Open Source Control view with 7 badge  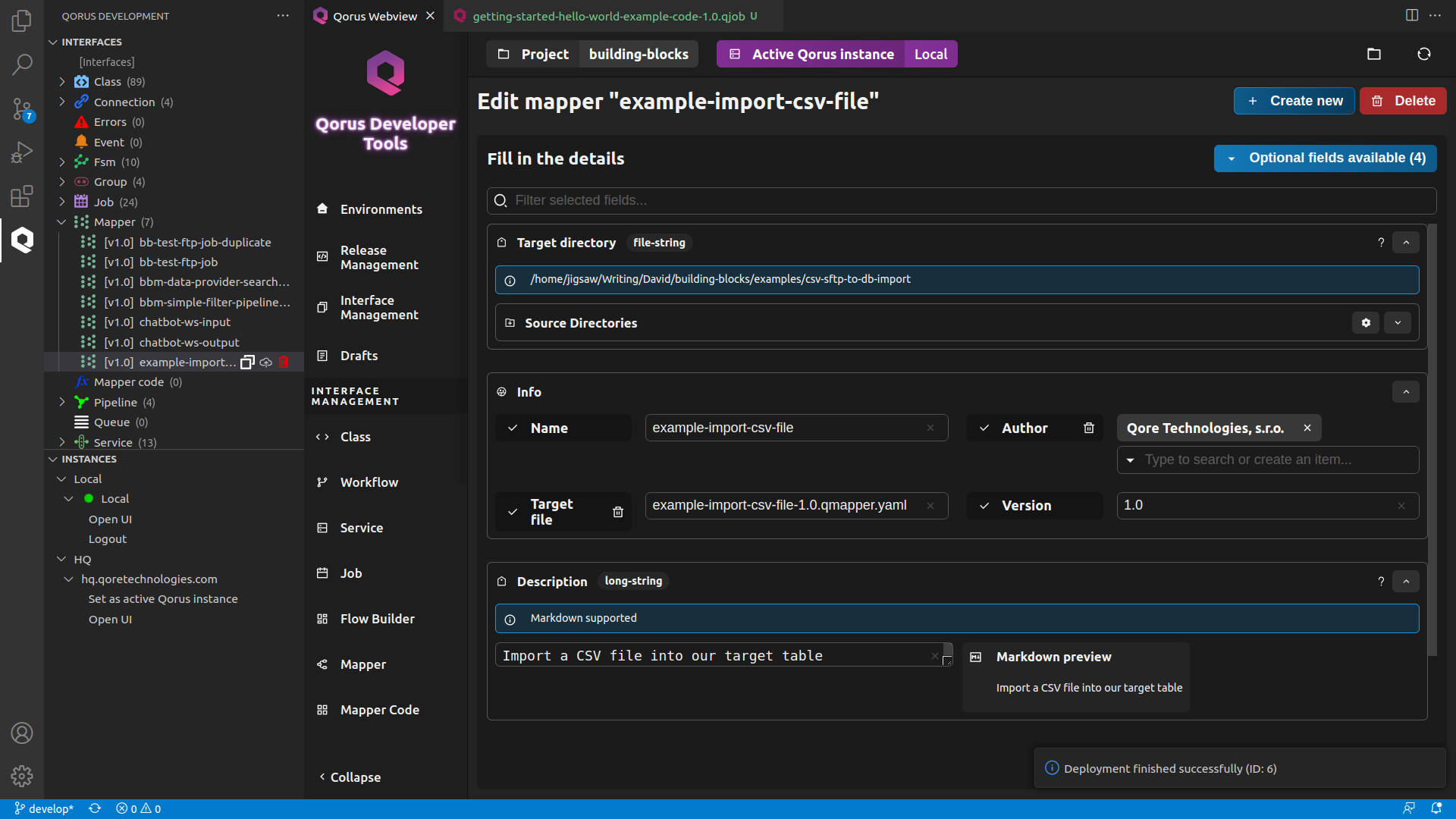click(x=22, y=109)
